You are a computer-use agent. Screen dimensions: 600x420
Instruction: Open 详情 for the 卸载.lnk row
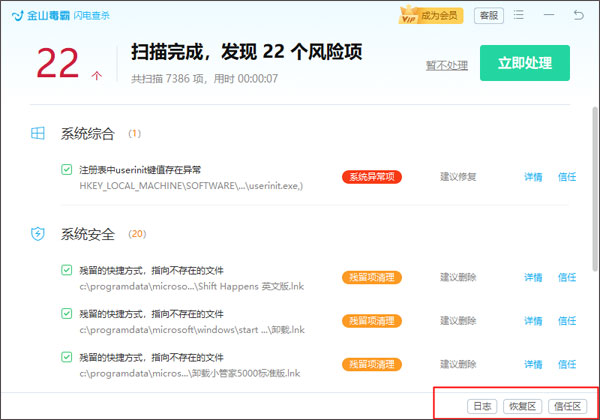click(533, 321)
